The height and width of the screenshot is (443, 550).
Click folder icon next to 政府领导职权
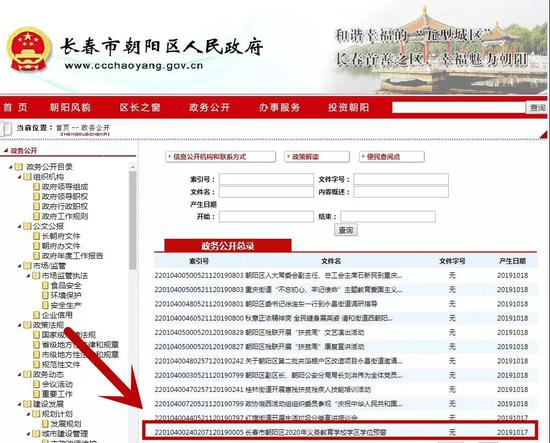[x=36, y=196]
